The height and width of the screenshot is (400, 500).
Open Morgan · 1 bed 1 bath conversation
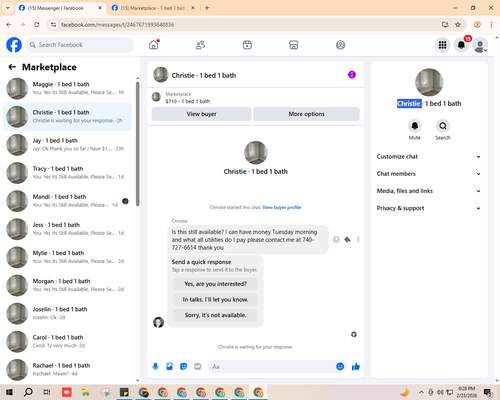[x=67, y=285]
